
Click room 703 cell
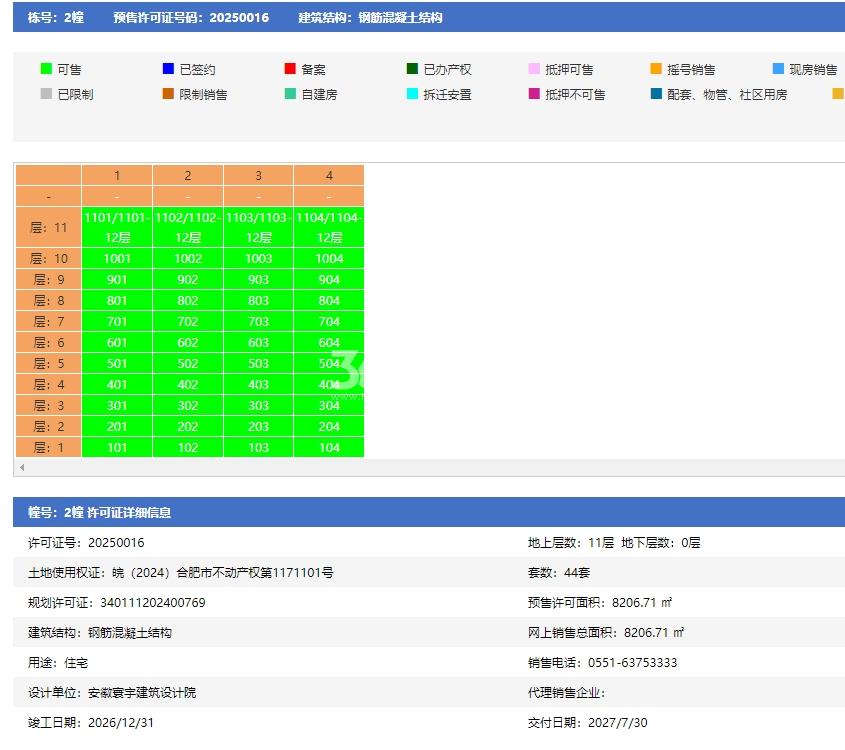tap(258, 322)
